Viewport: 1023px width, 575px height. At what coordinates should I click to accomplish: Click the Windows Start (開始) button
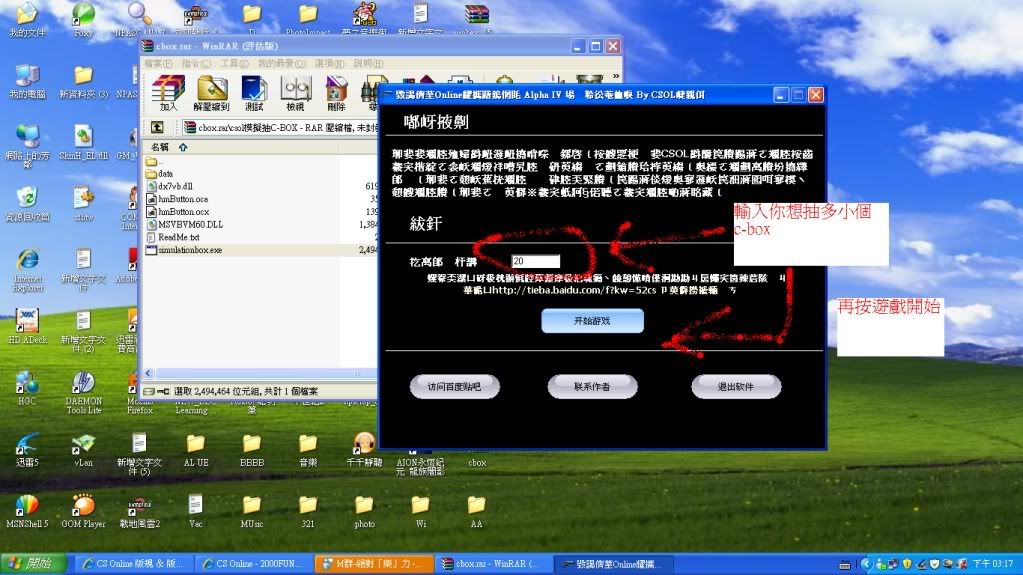click(x=33, y=564)
